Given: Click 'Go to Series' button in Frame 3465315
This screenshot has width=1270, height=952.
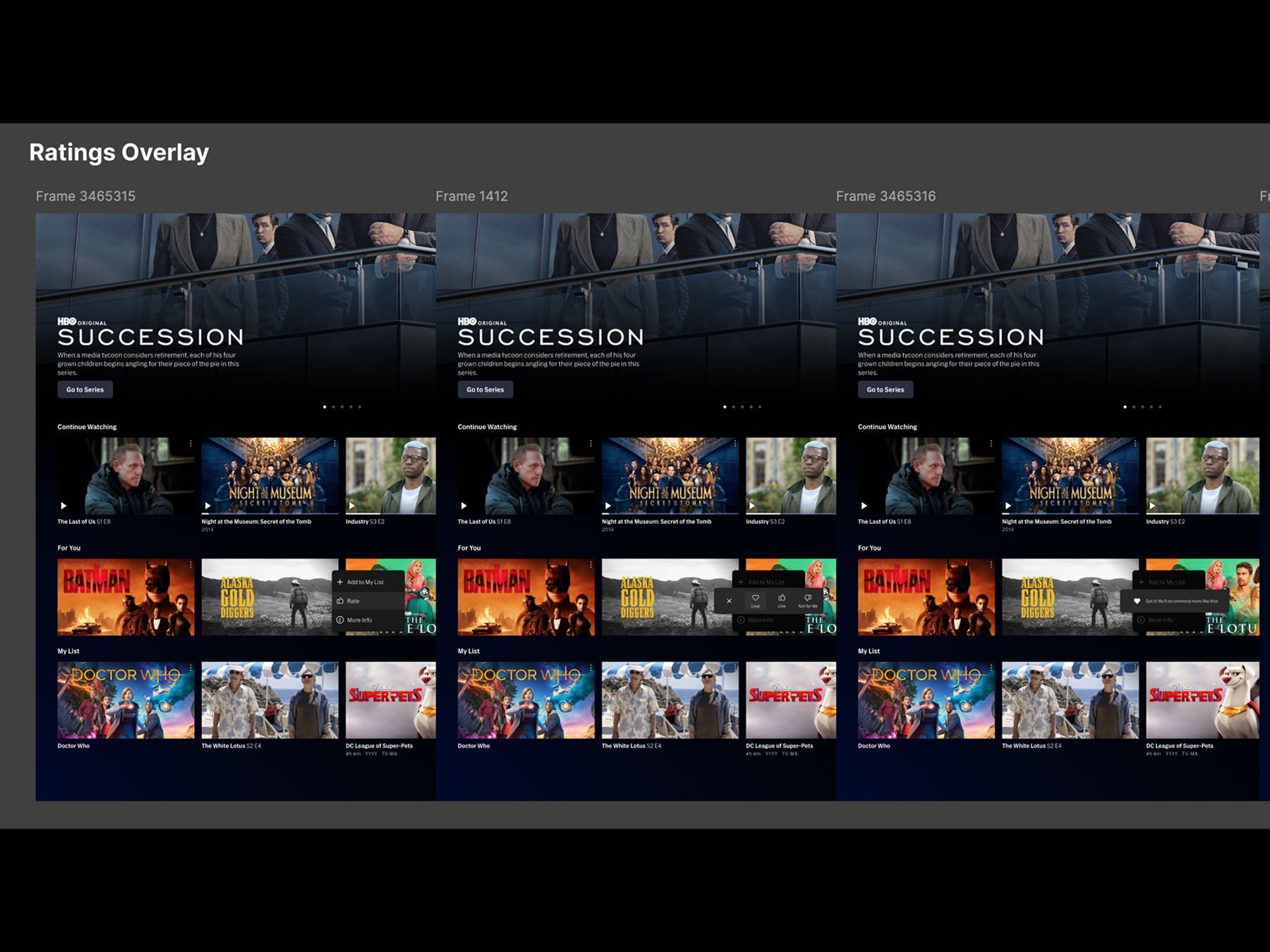Looking at the screenshot, I should click(85, 389).
